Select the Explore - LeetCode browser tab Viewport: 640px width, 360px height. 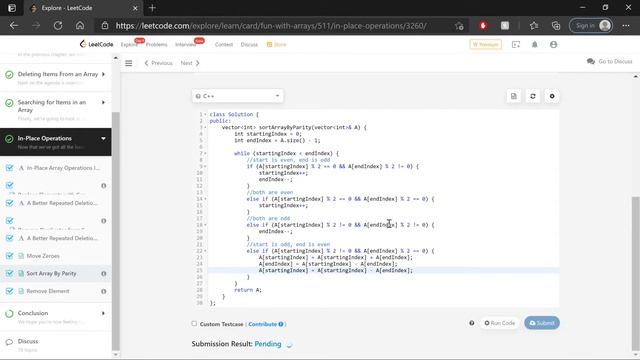pos(84,8)
